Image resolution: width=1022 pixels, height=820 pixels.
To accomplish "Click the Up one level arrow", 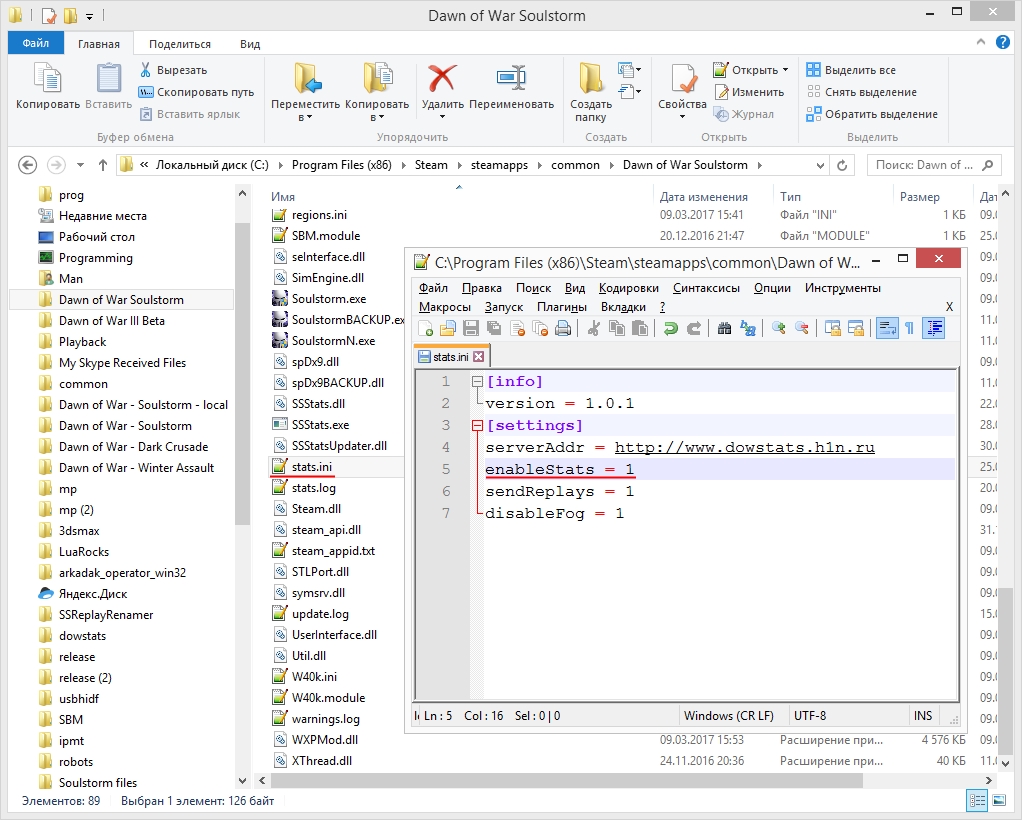I will pyautogui.click(x=102, y=165).
